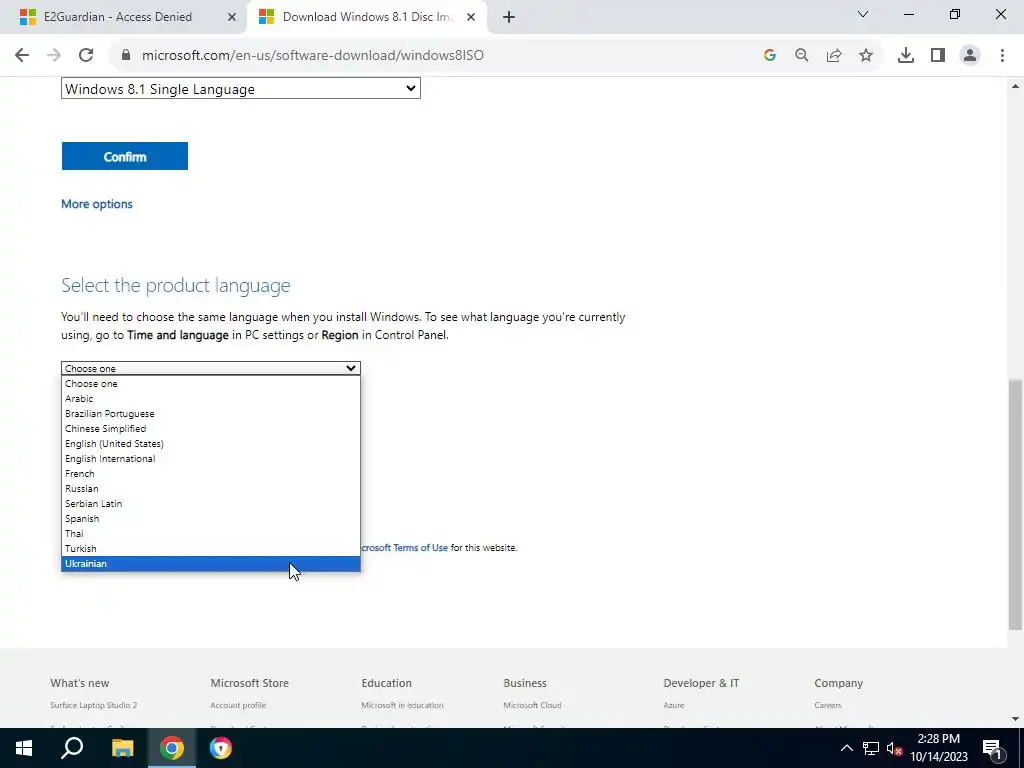1024x768 pixels.
Task: Select Turkish from the language list
Action: [x=210, y=549]
